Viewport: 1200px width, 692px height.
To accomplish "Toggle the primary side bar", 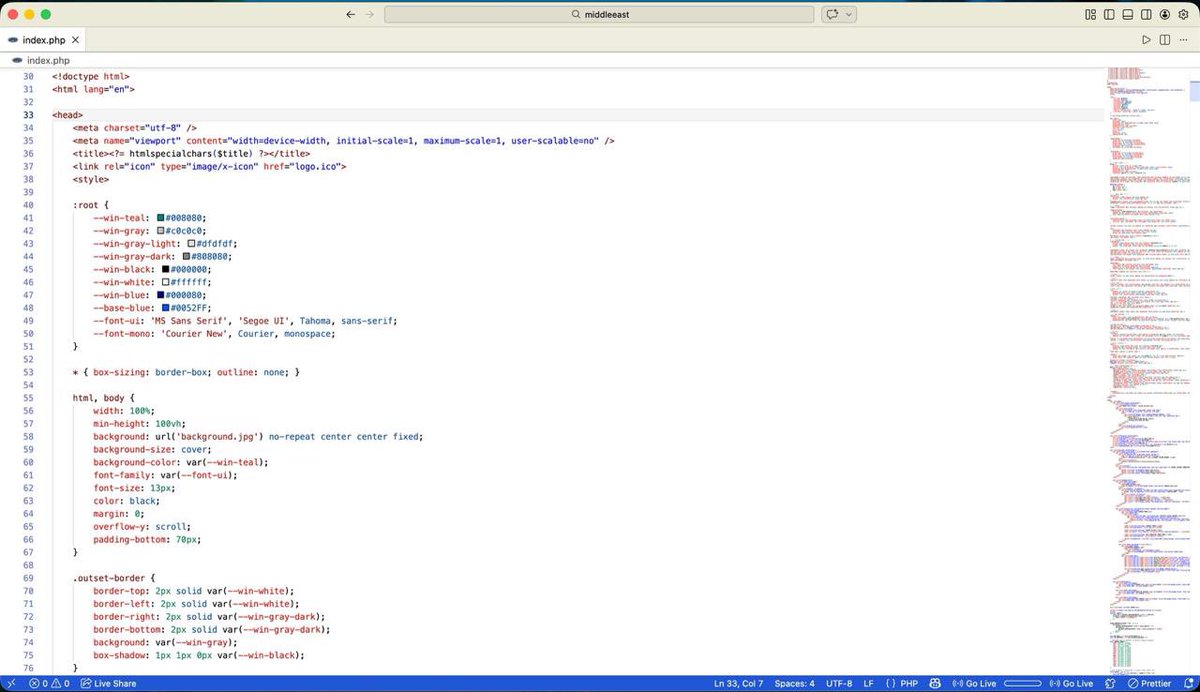I will pyautogui.click(x=1109, y=15).
